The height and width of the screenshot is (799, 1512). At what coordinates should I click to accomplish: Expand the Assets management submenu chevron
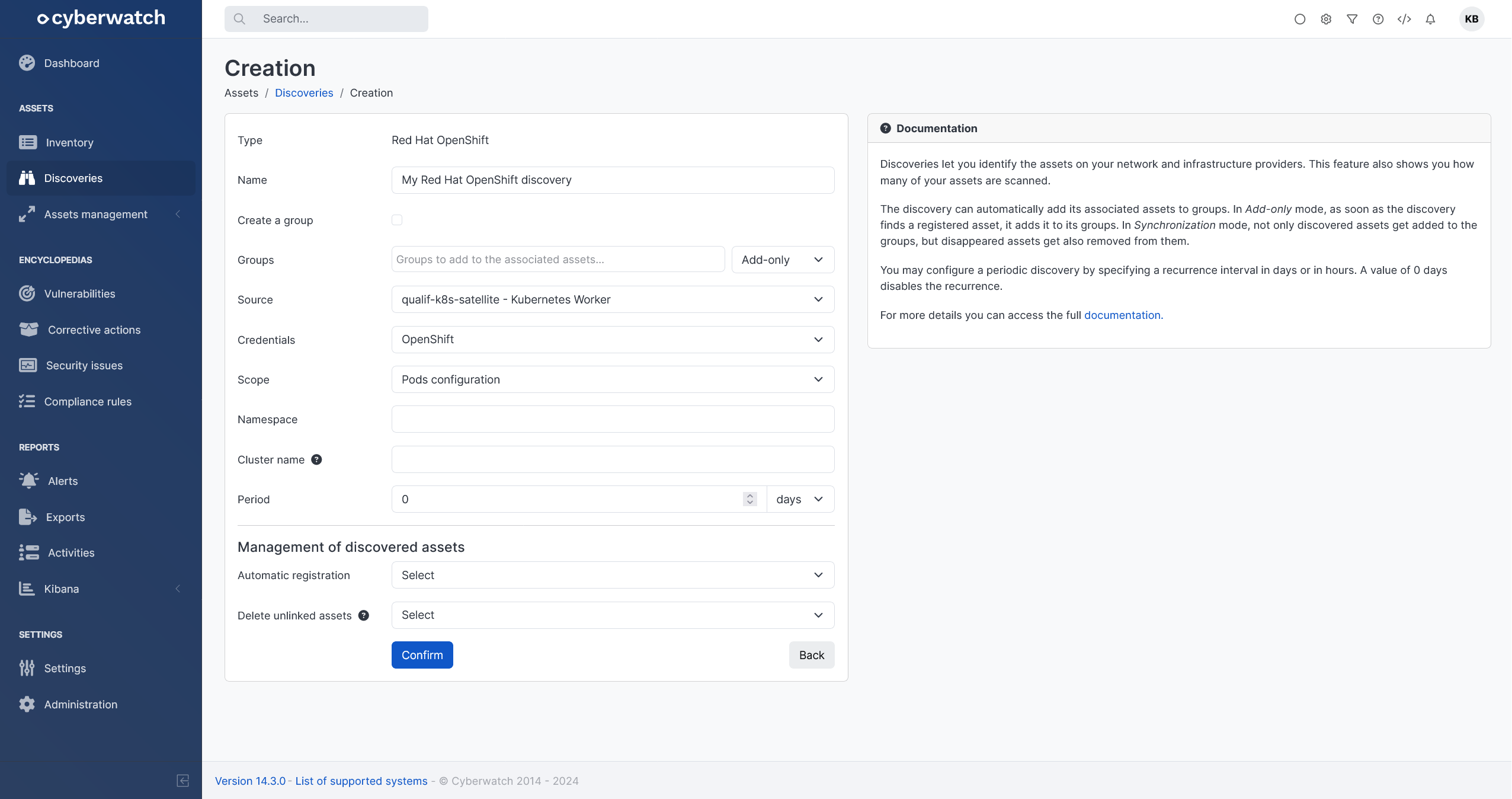pos(178,214)
